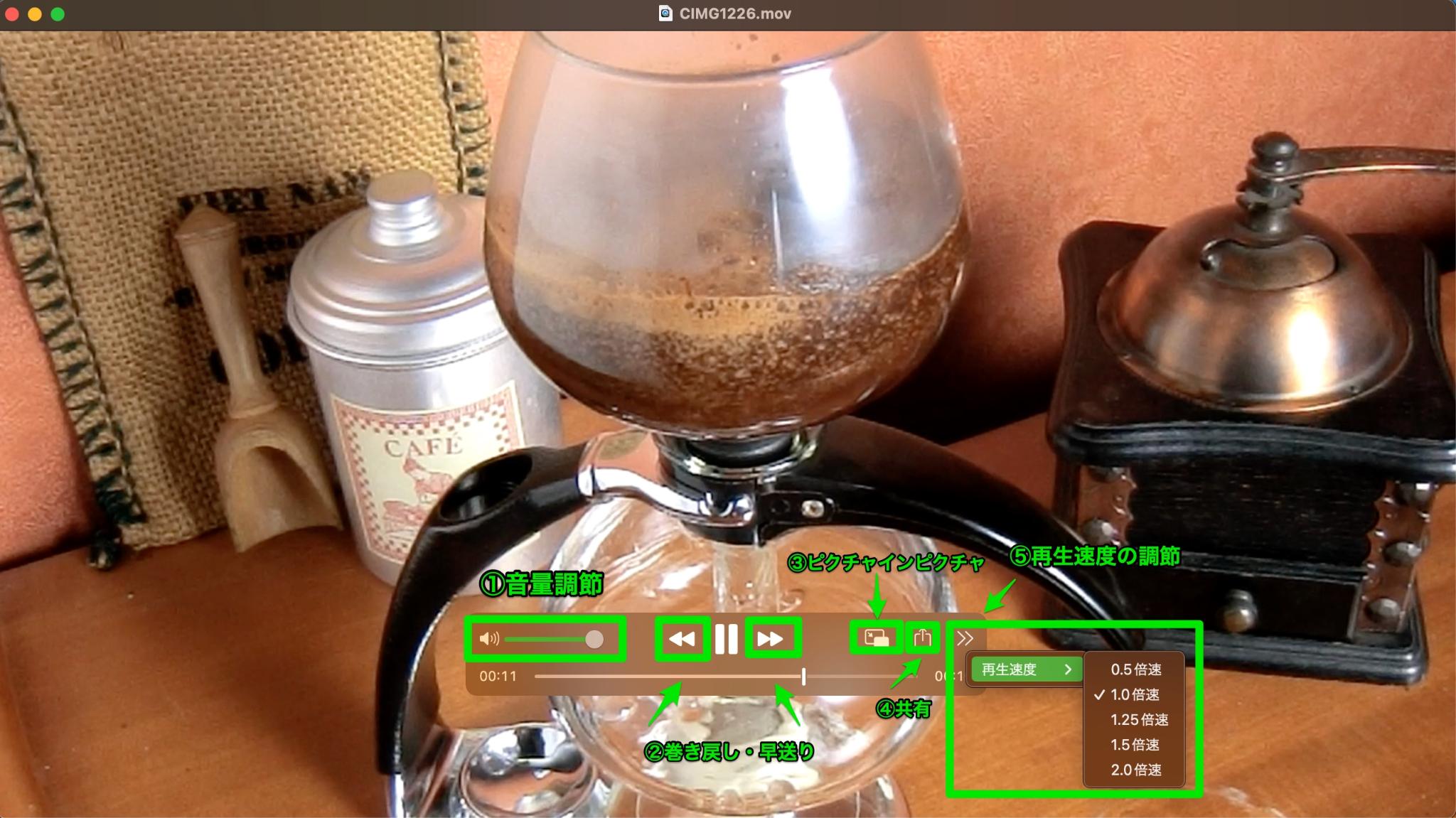Click the Share/export icon
1456x818 pixels.
click(921, 638)
